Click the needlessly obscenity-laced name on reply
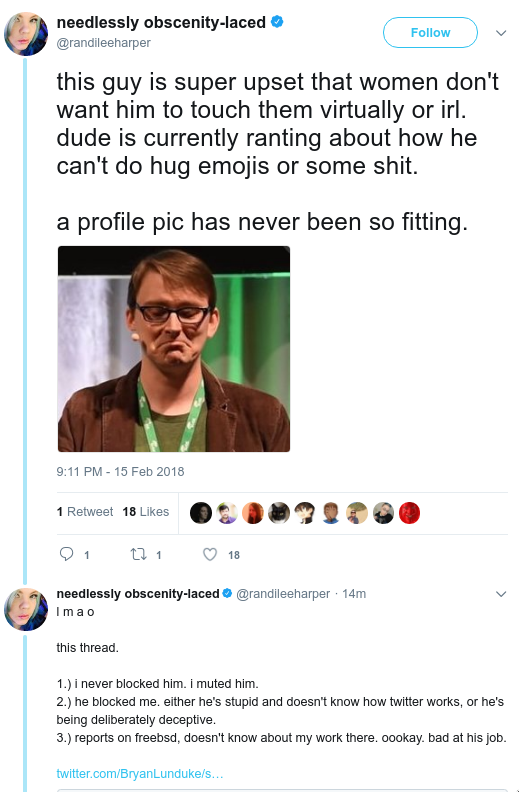 click(138, 593)
